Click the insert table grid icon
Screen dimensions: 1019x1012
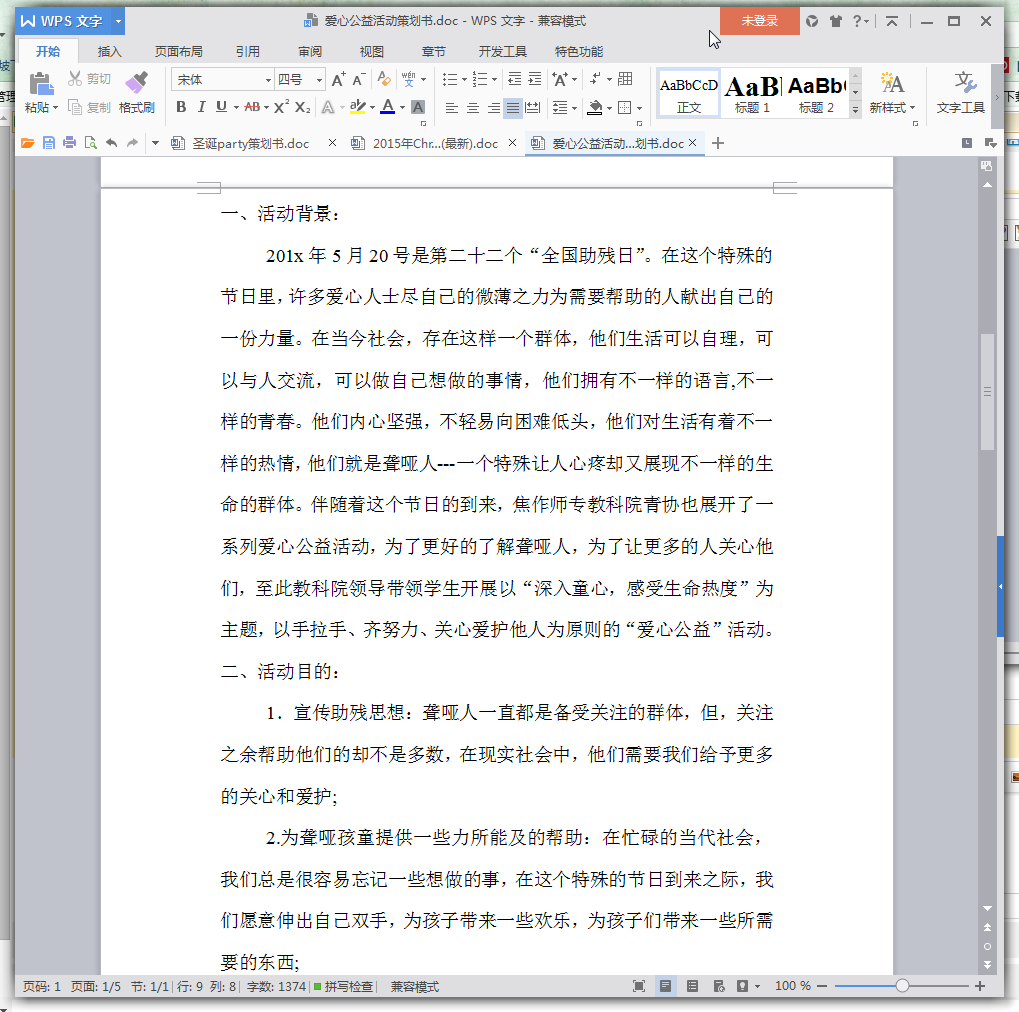pyautogui.click(x=625, y=79)
